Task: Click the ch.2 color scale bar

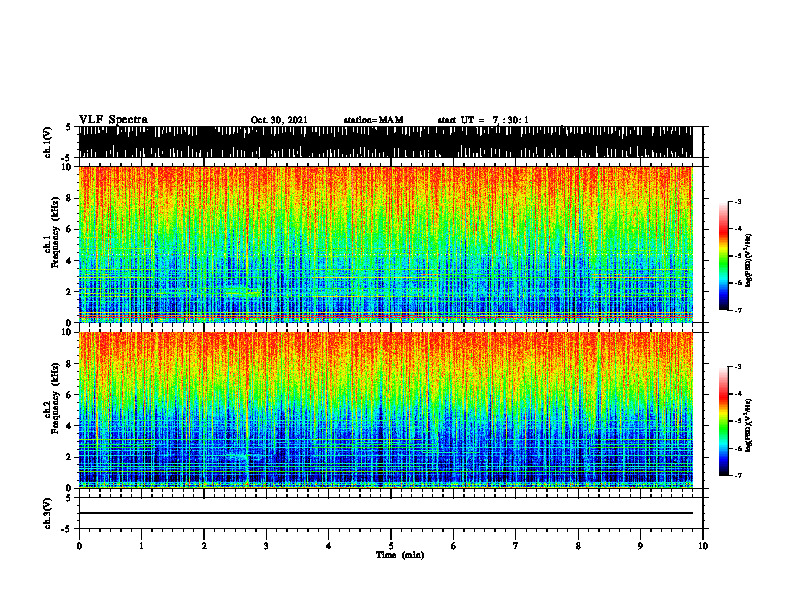Action: pyautogui.click(x=723, y=421)
